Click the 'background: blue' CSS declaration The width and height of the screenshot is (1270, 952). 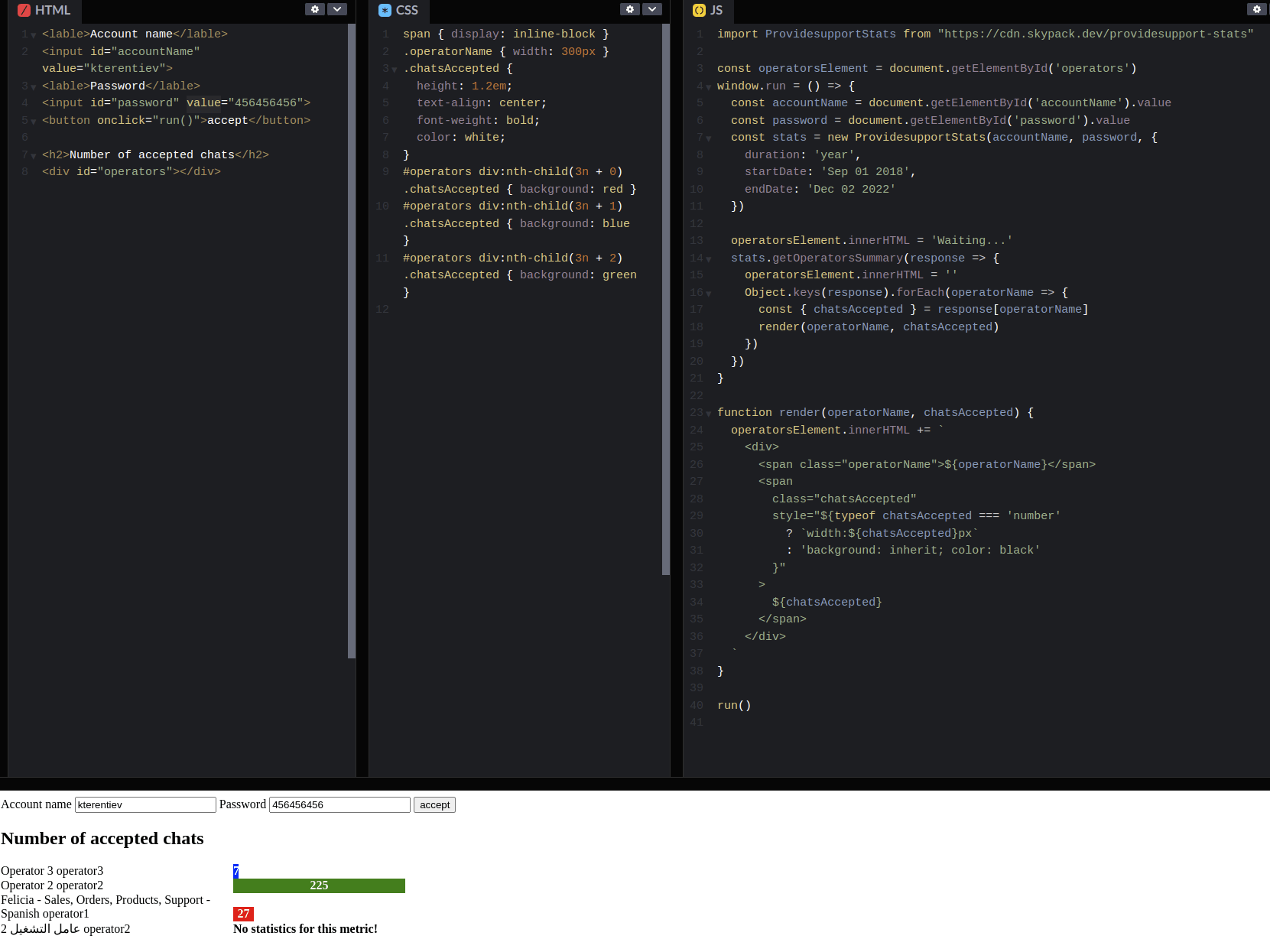(574, 223)
